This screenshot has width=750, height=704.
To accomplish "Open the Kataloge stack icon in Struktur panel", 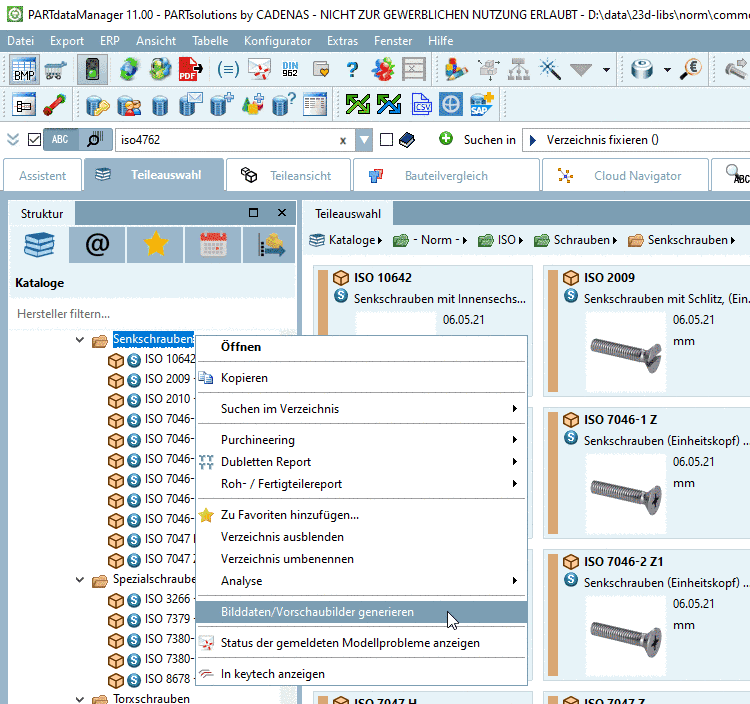I will coord(39,244).
